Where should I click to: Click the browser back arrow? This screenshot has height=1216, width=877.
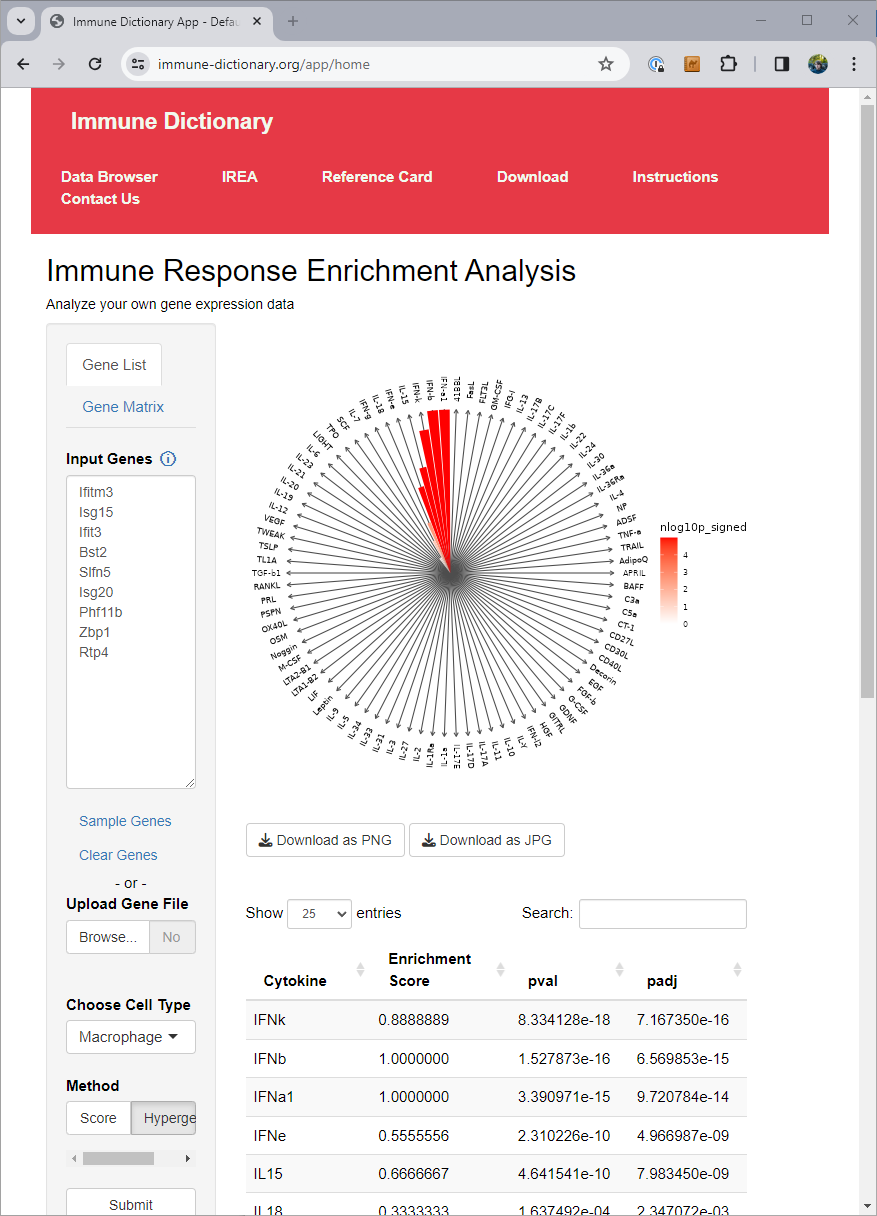pyautogui.click(x=23, y=64)
